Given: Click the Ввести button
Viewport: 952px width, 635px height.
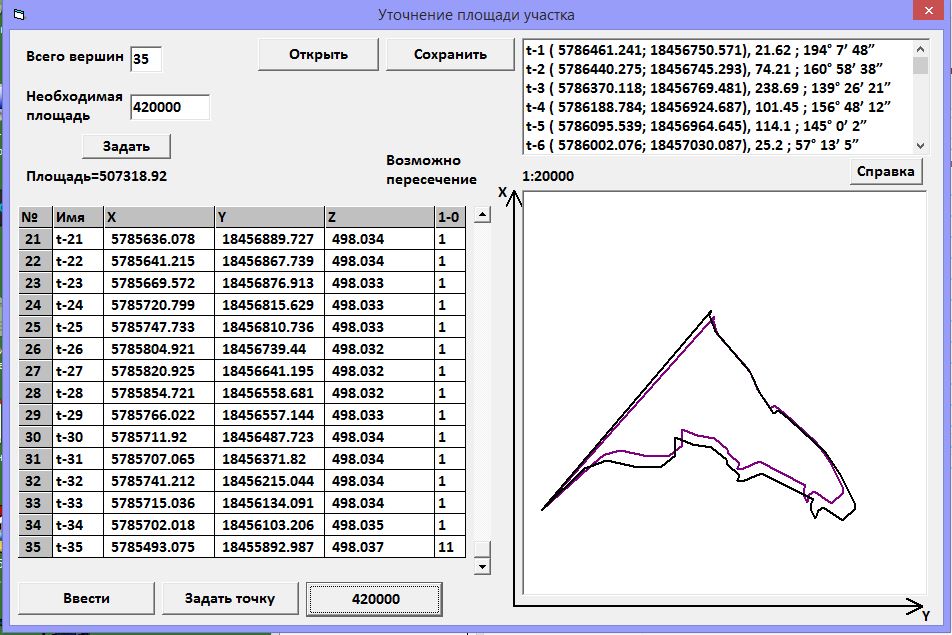Looking at the screenshot, I should (x=86, y=599).
